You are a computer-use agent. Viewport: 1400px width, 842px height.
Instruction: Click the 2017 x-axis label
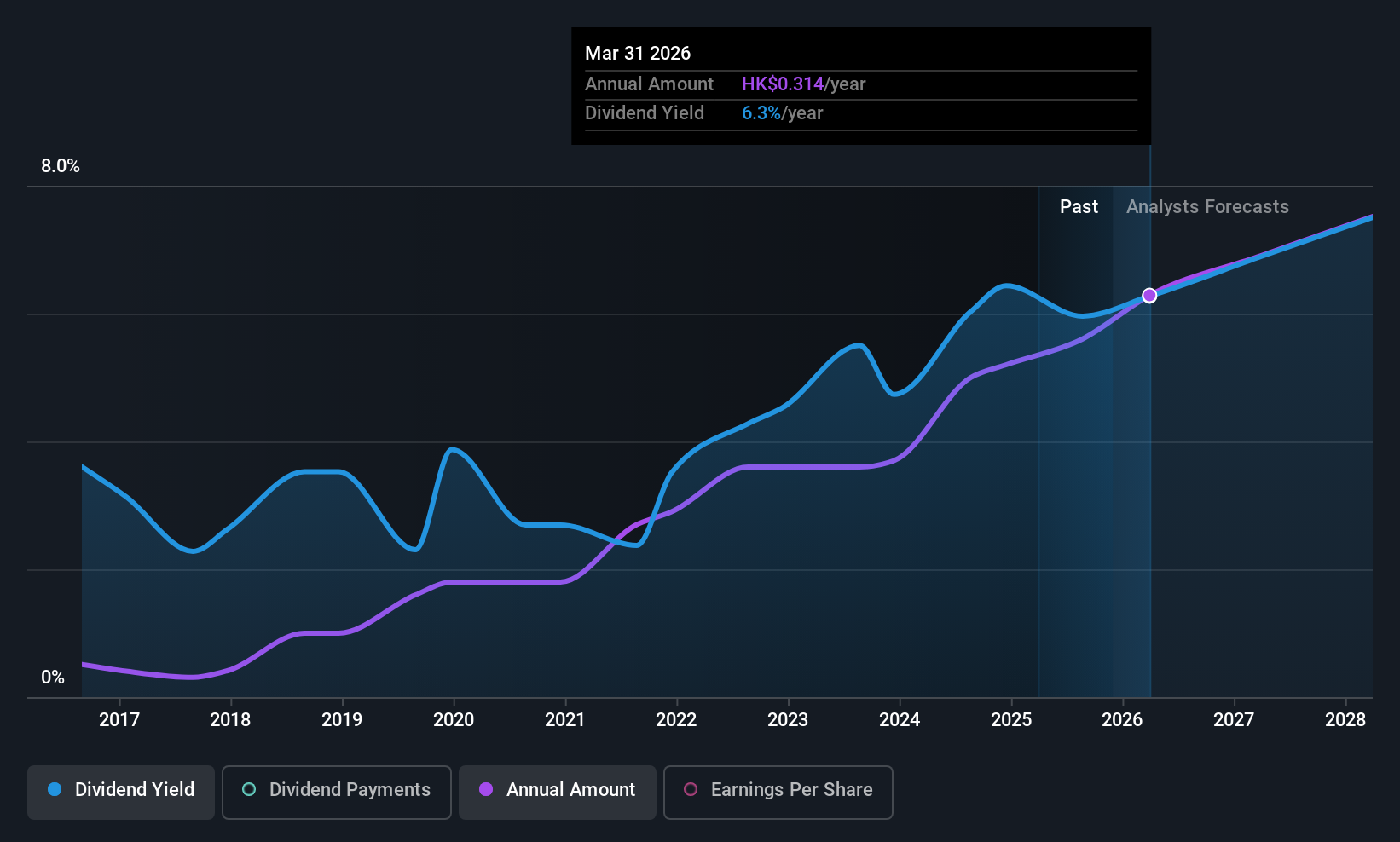pyautogui.click(x=119, y=719)
